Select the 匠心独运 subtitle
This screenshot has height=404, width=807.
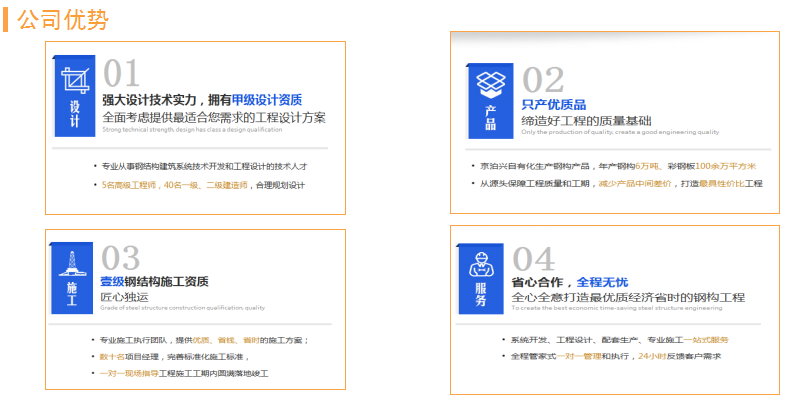coord(124,297)
